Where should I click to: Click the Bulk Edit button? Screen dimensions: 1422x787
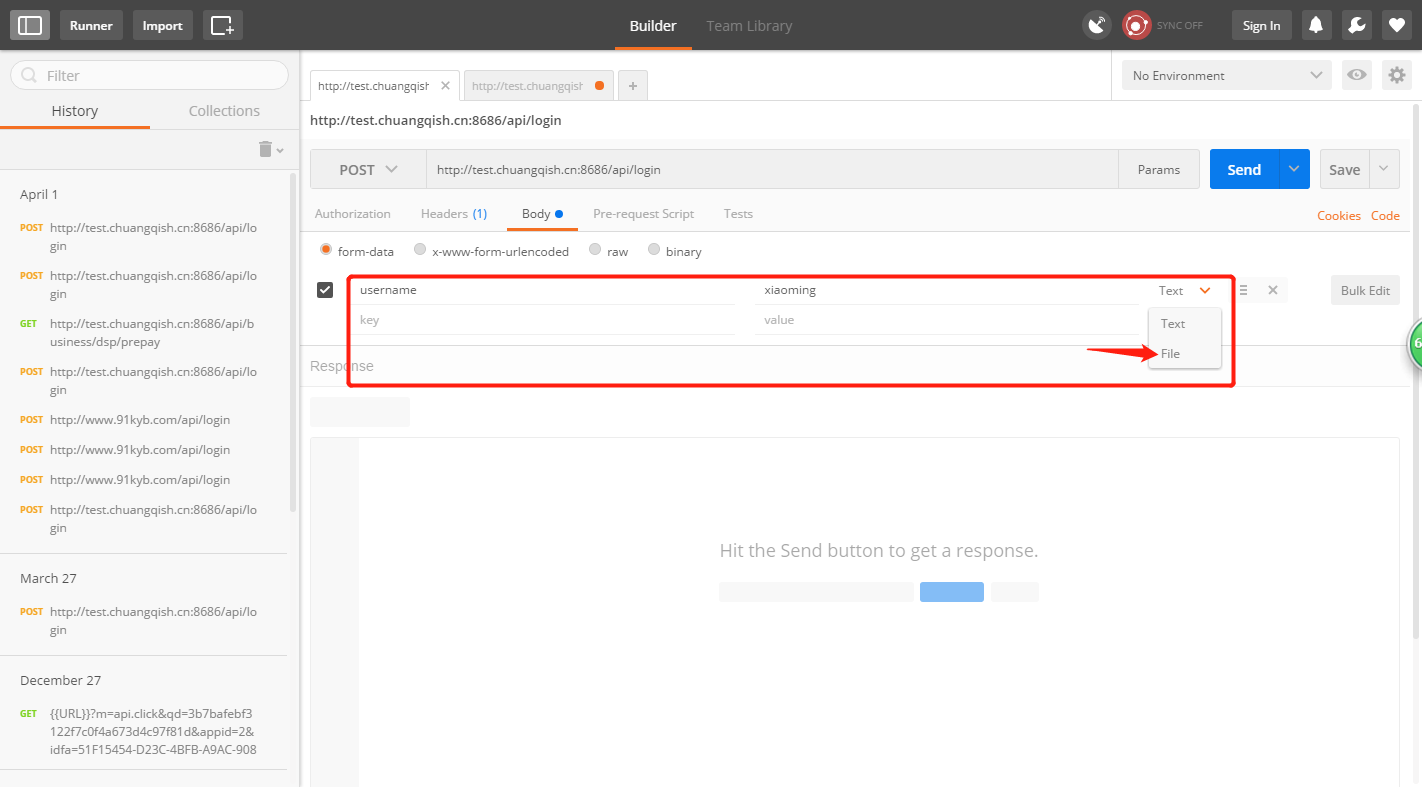click(1365, 290)
